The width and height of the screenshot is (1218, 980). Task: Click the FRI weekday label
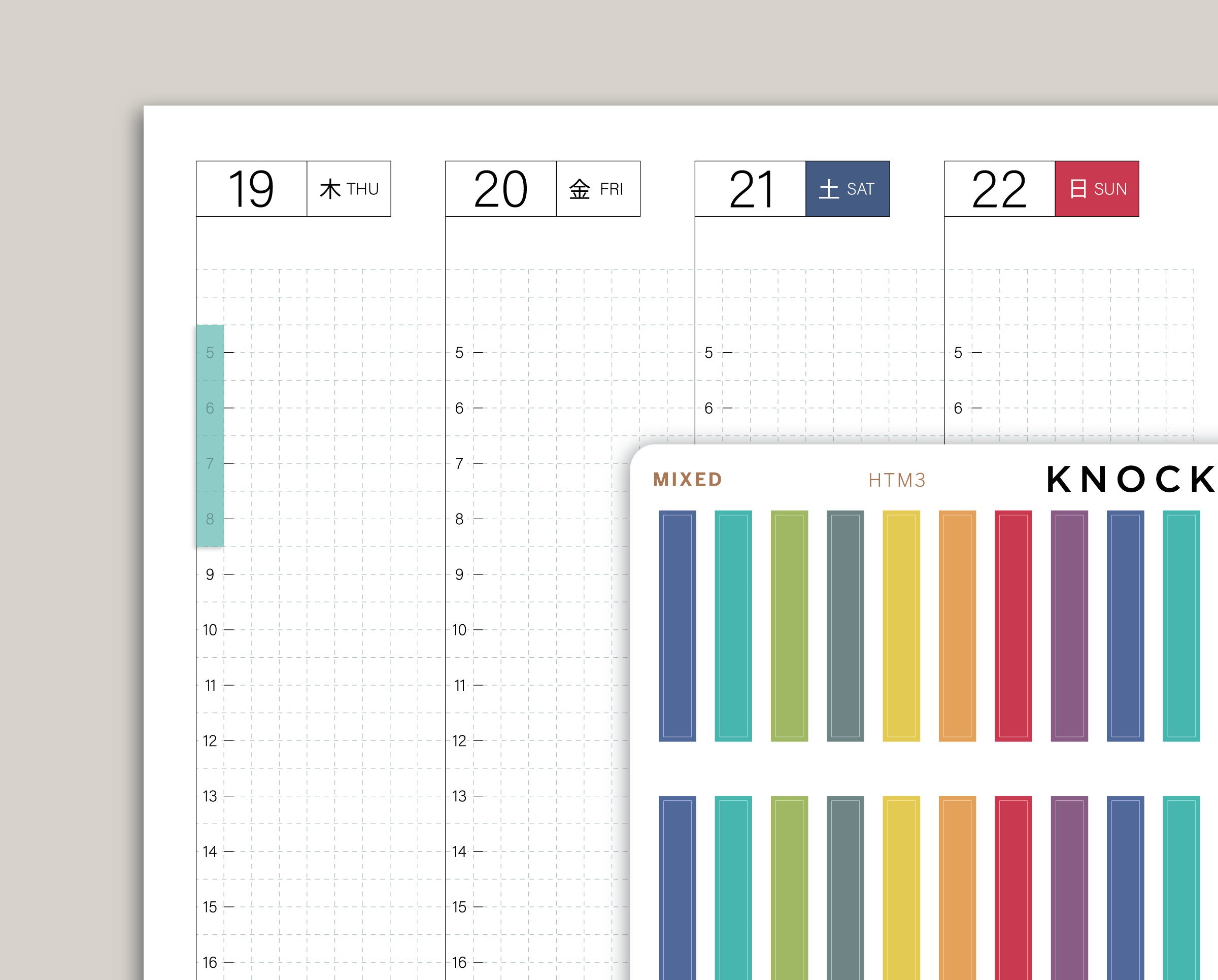tap(598, 189)
